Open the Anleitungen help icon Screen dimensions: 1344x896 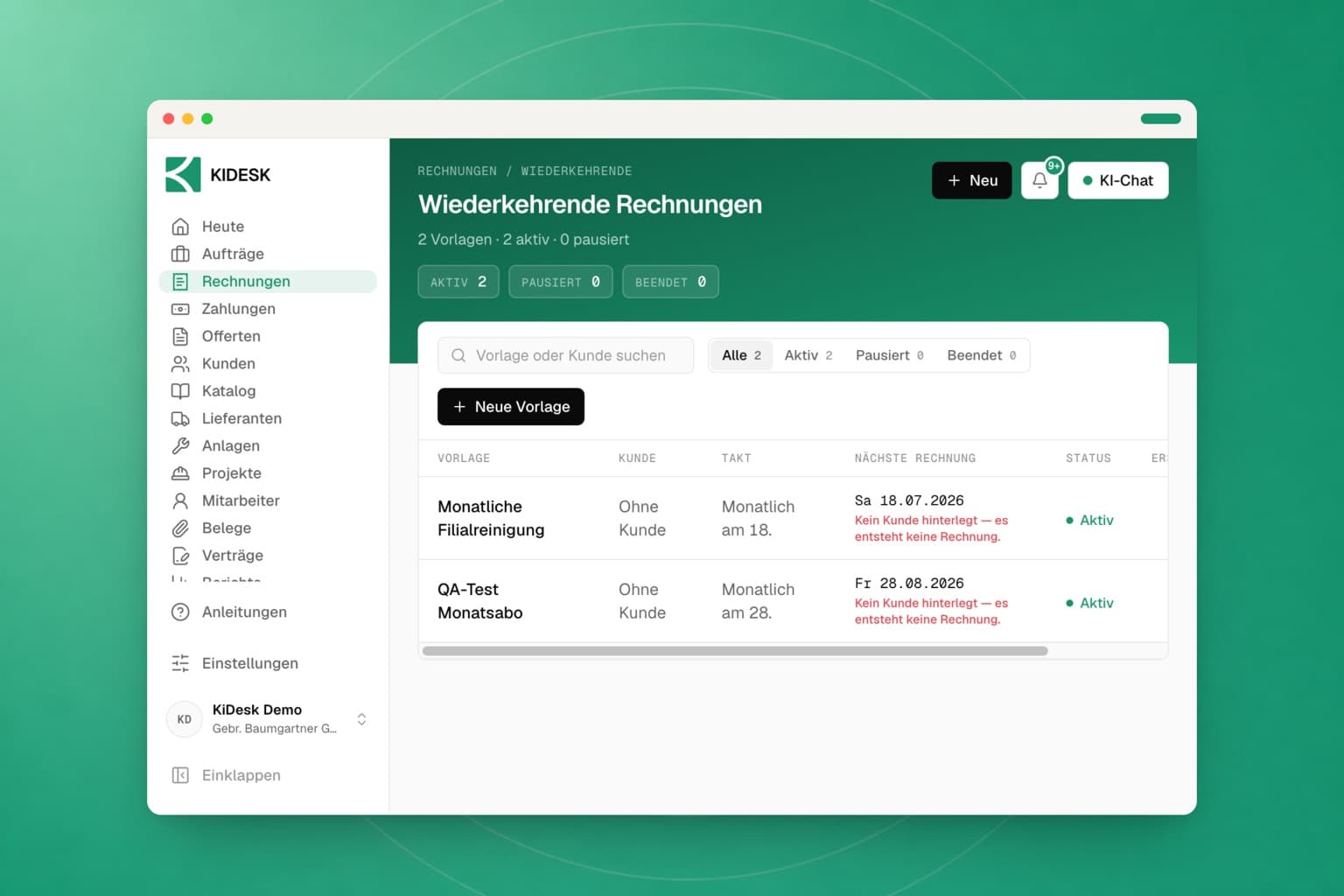click(x=180, y=612)
